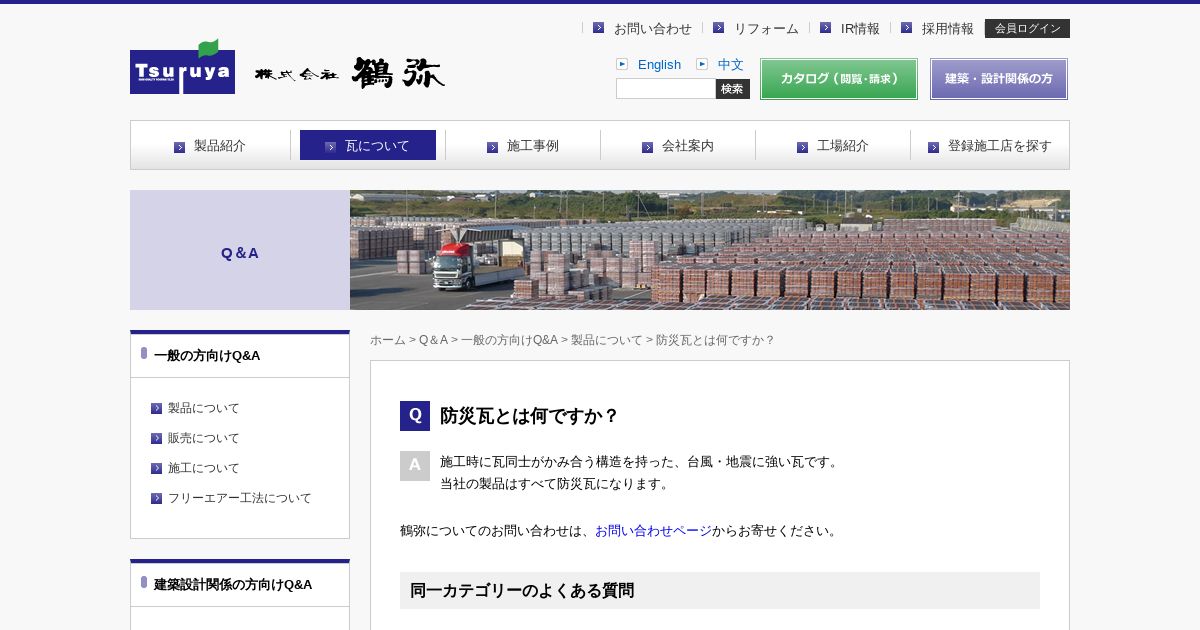Click the 株式会社鶴弥 company name logo

(350, 73)
